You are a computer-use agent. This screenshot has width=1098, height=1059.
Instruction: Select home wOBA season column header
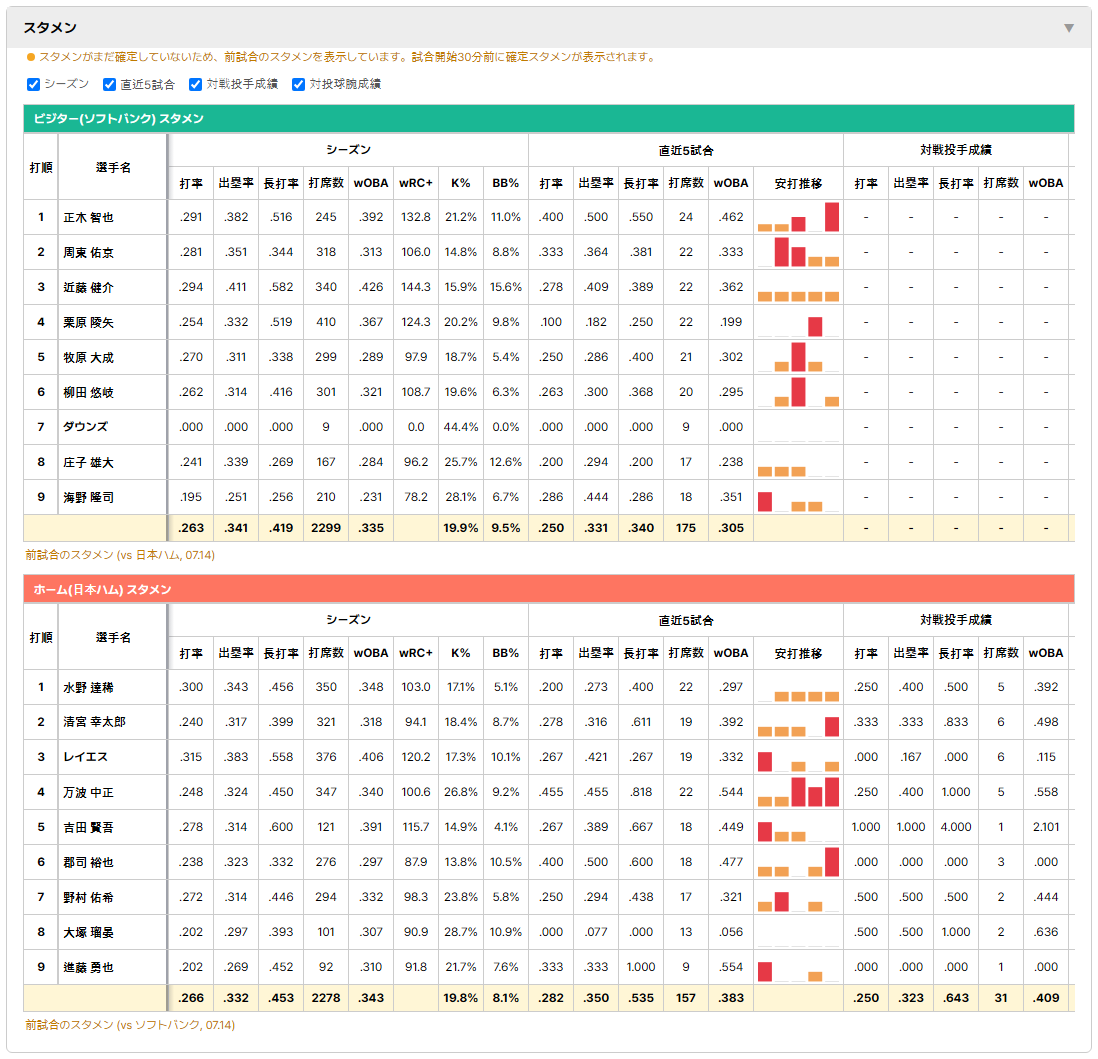tap(371, 653)
